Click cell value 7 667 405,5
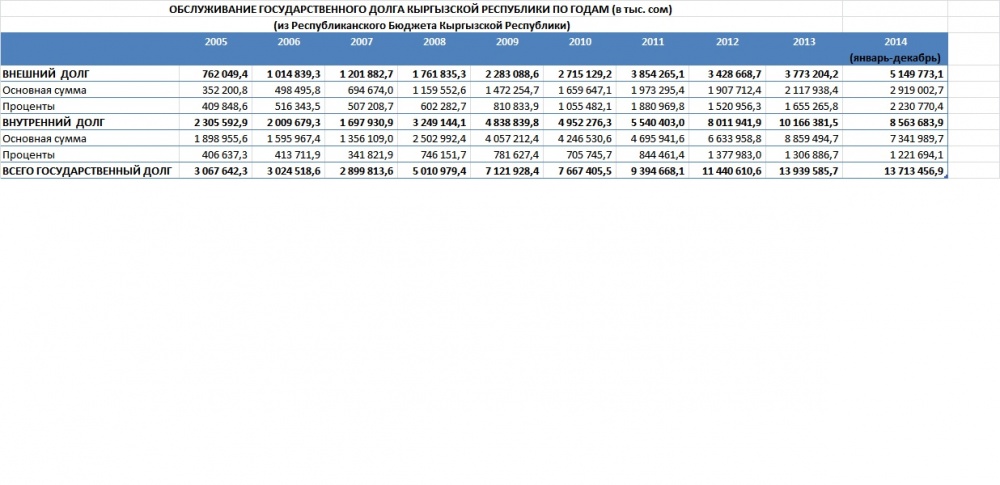Image resolution: width=1000 pixels, height=485 pixels. [x=585, y=171]
